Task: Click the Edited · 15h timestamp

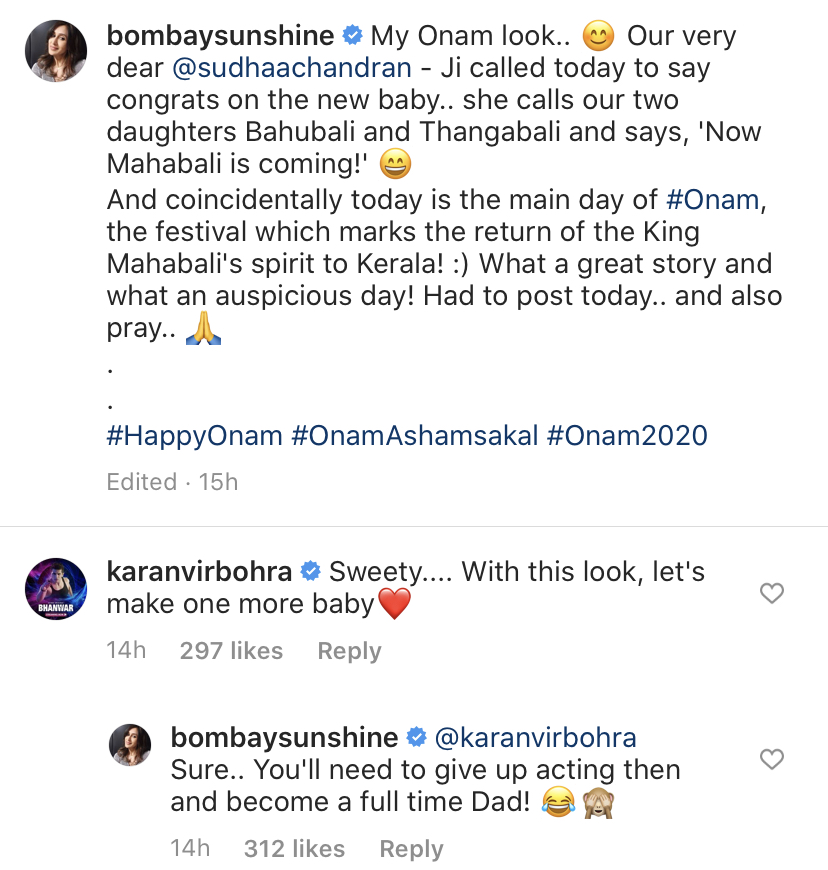Action: tap(172, 482)
